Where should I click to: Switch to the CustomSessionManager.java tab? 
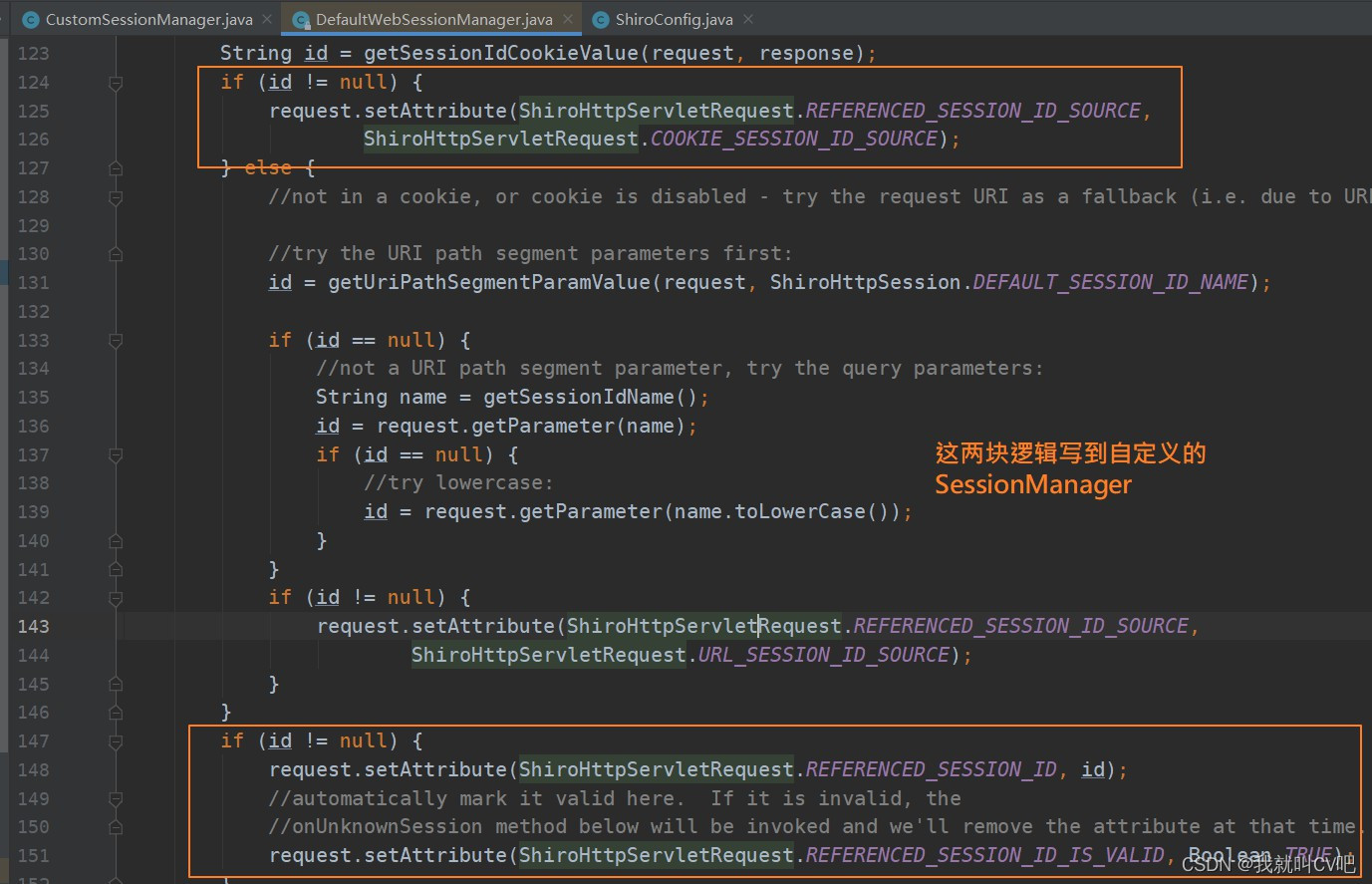point(148,19)
